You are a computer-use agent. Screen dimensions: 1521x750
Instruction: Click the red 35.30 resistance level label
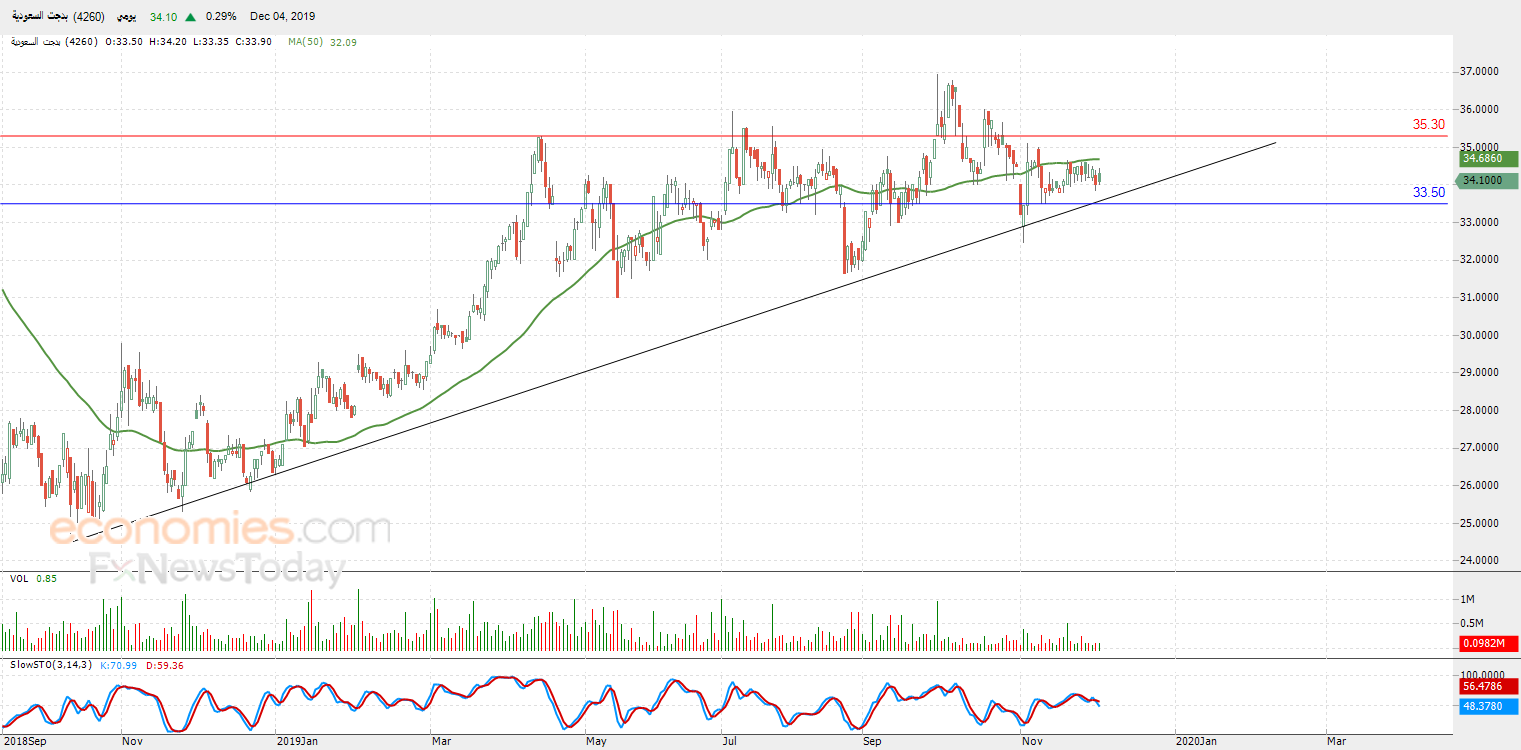click(1429, 125)
